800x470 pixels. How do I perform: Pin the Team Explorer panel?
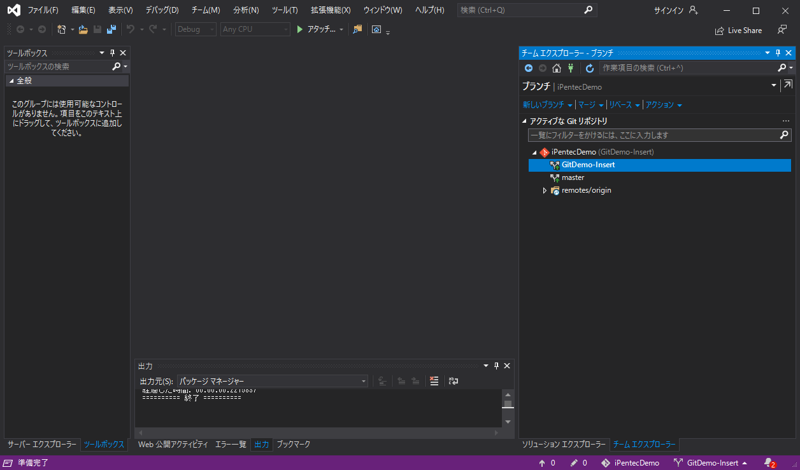pyautogui.click(x=778, y=53)
